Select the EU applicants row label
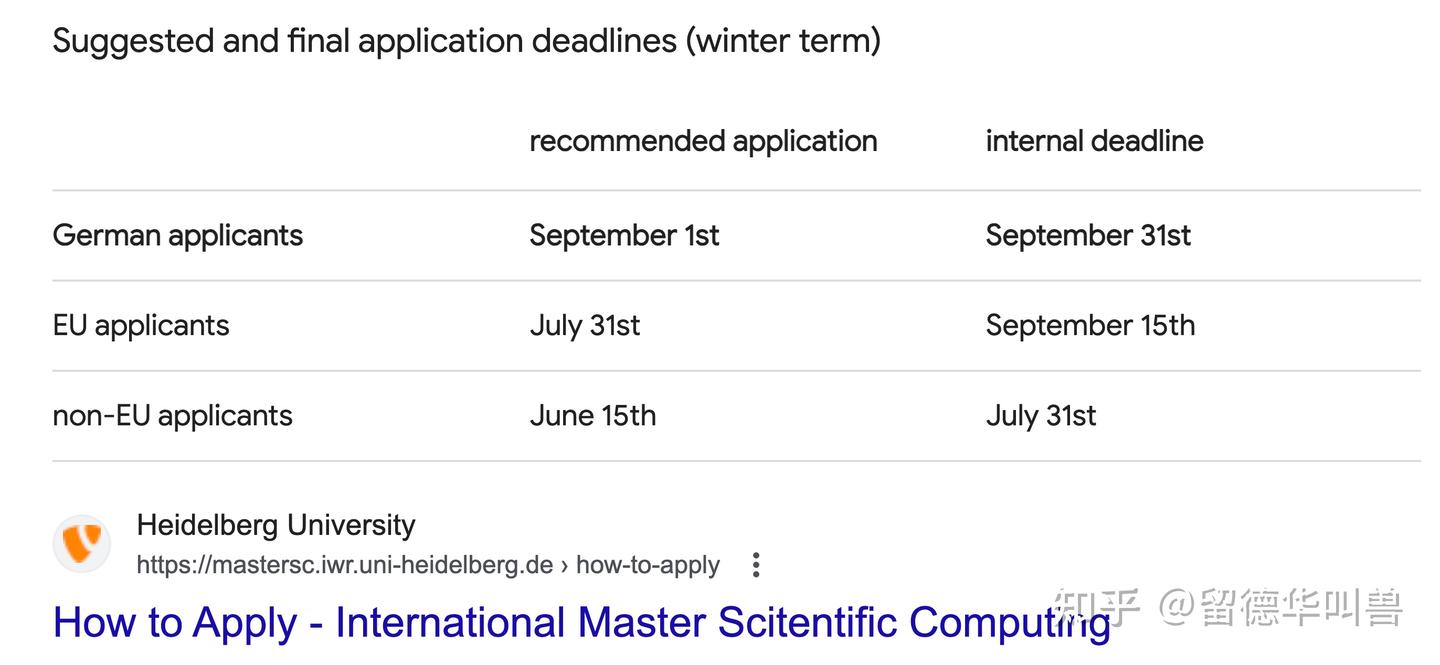Screen dimensions: 1440x665 [x=141, y=325]
